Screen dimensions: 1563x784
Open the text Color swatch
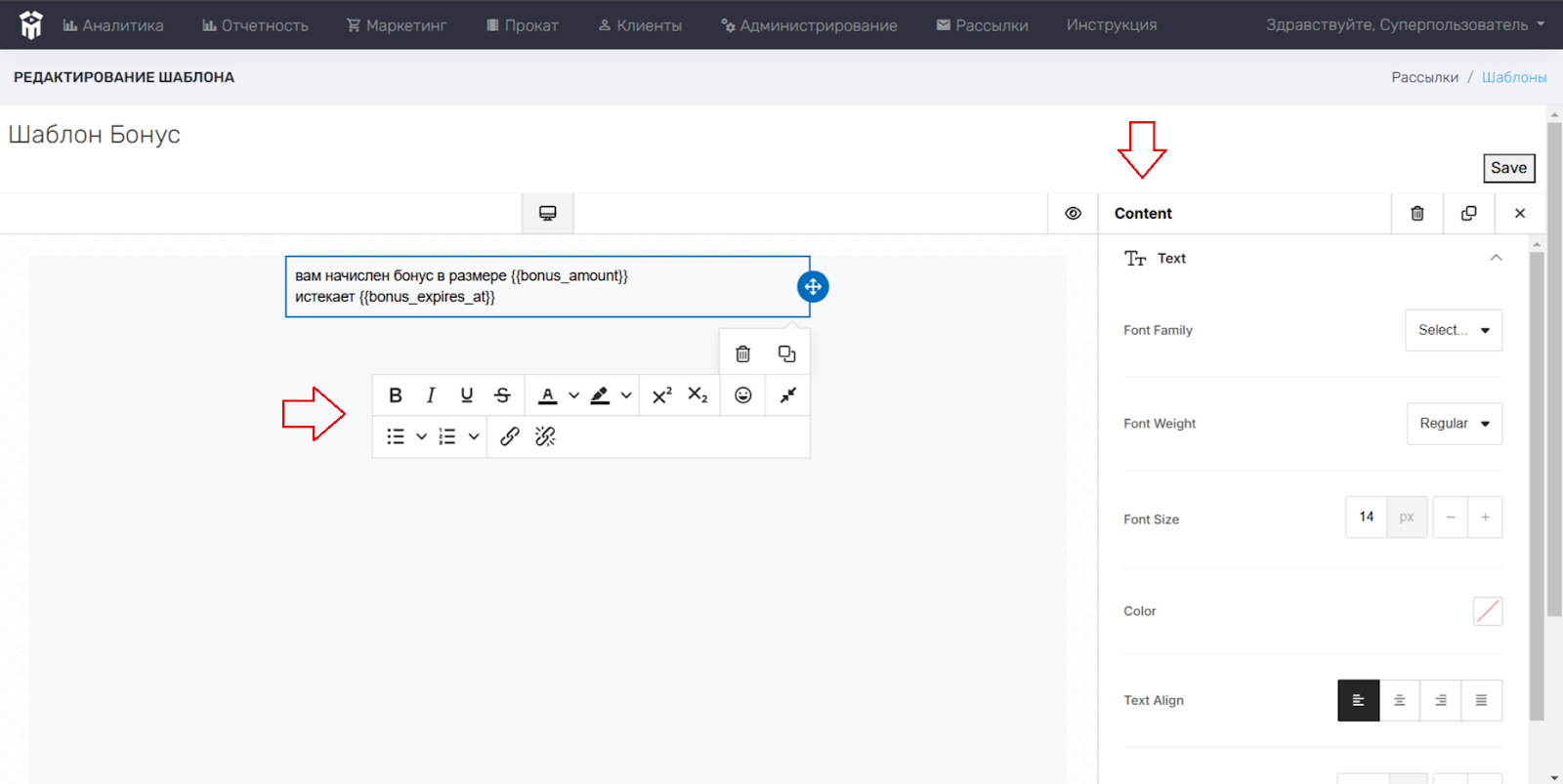click(1488, 611)
